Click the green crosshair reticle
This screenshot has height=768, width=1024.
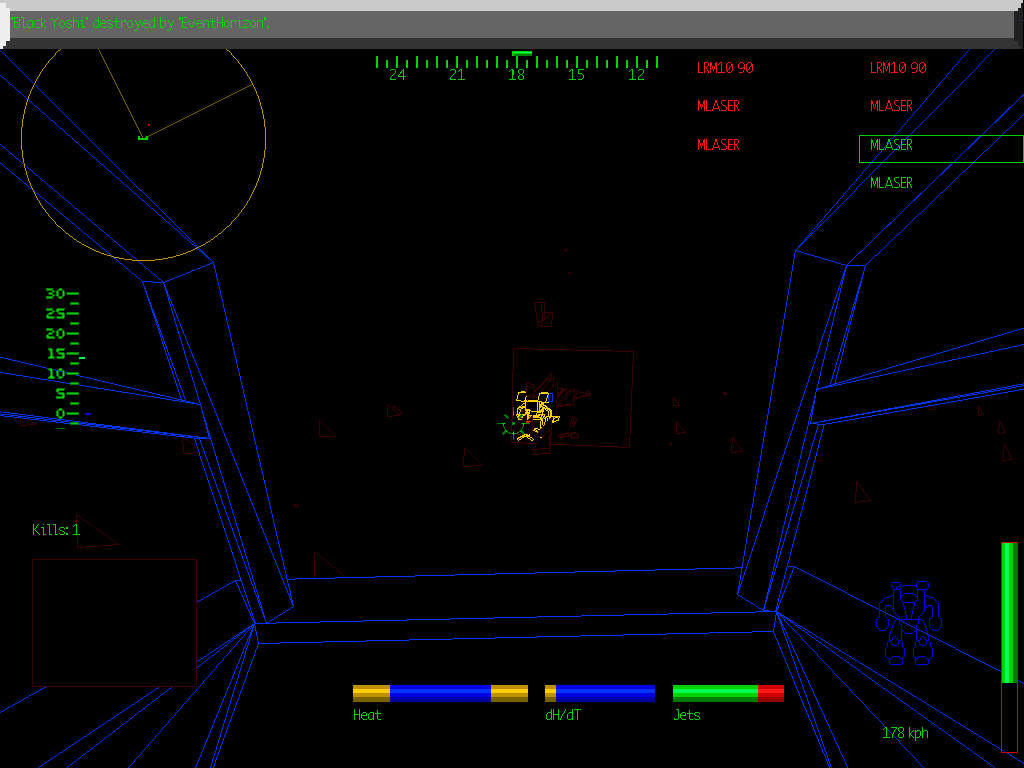[x=514, y=426]
